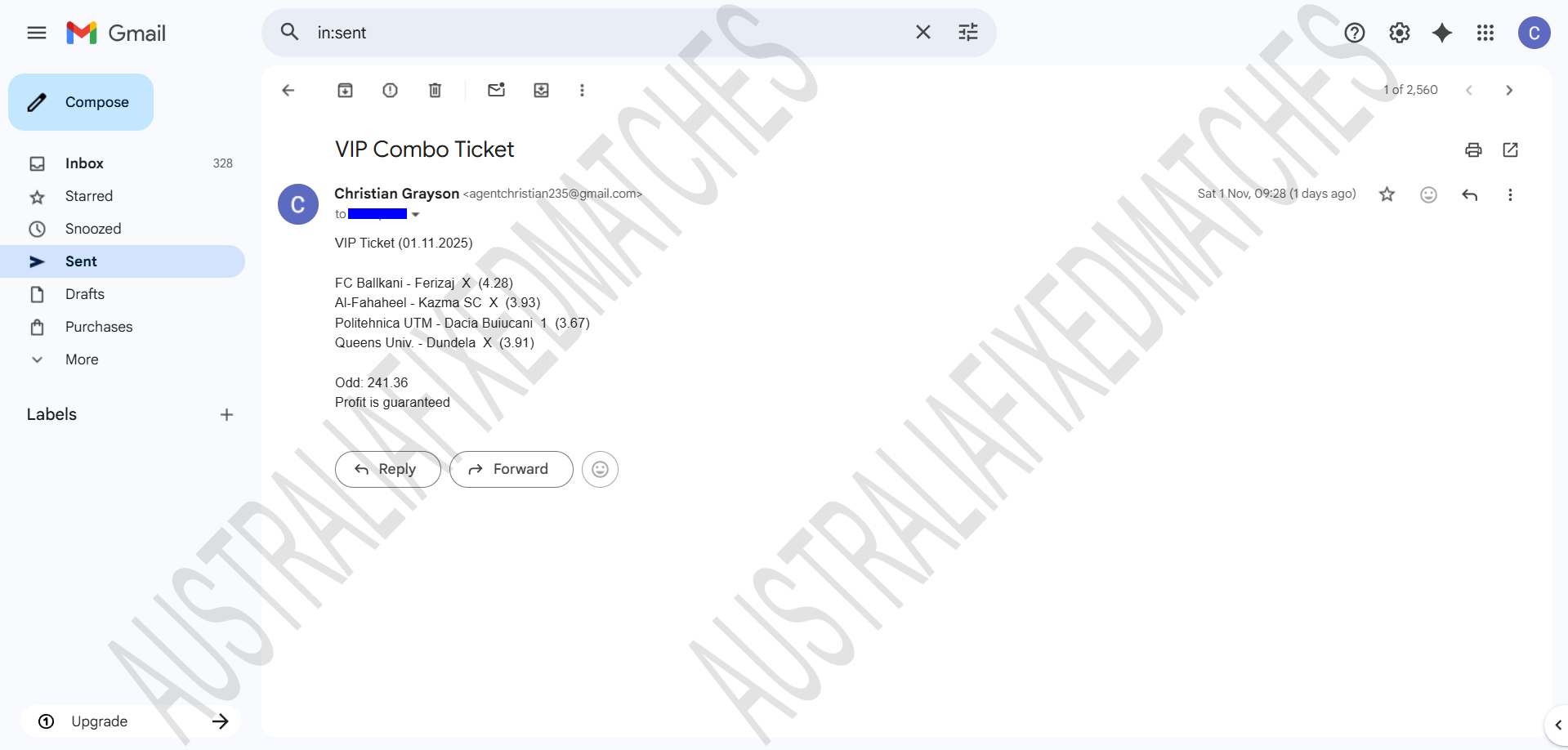Open the Snoozed folder

[123, 229]
